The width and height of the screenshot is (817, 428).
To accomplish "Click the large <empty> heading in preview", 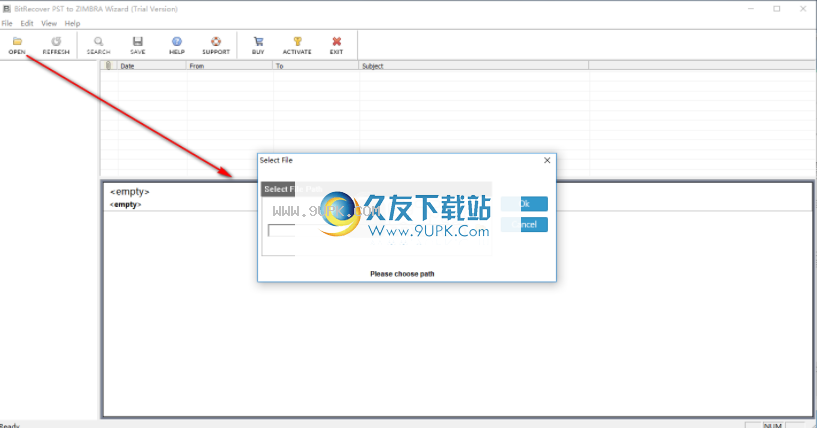I will pyautogui.click(x=130, y=192).
